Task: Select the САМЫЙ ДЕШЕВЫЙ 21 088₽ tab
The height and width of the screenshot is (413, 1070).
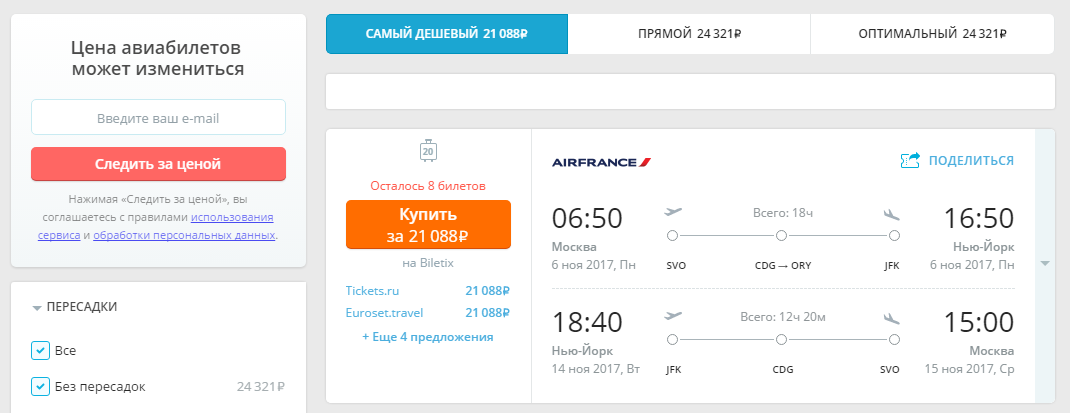Action: pyautogui.click(x=447, y=33)
